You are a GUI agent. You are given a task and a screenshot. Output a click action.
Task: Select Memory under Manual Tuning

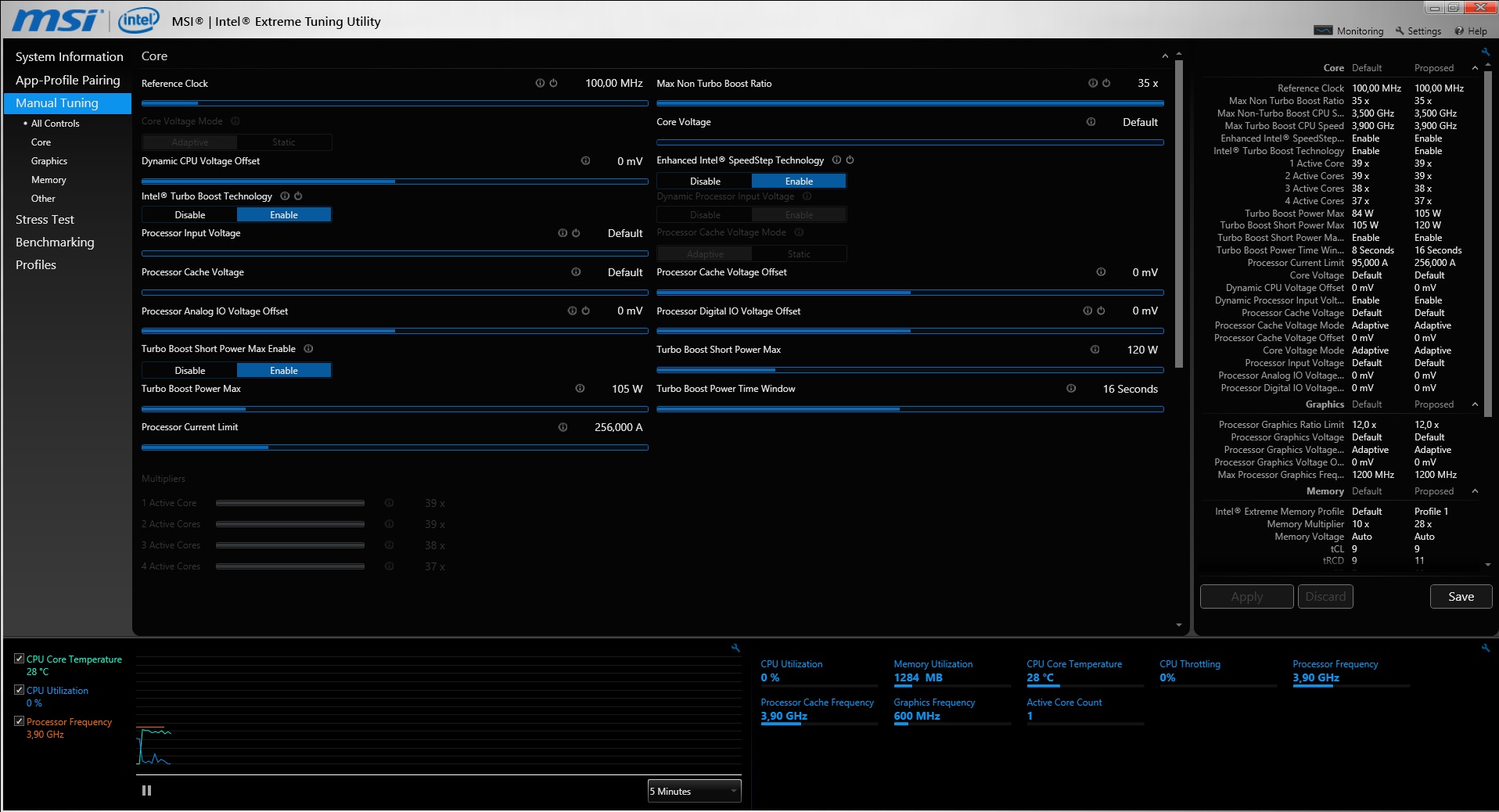(x=49, y=180)
